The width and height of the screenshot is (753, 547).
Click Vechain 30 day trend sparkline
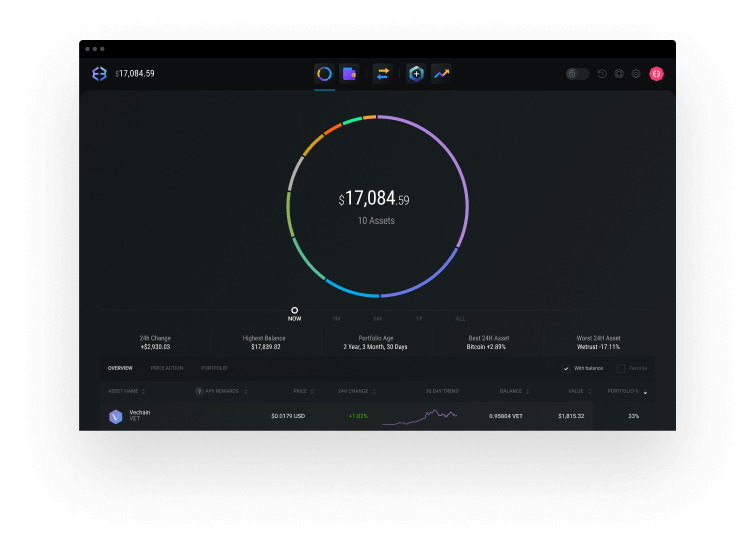419,417
